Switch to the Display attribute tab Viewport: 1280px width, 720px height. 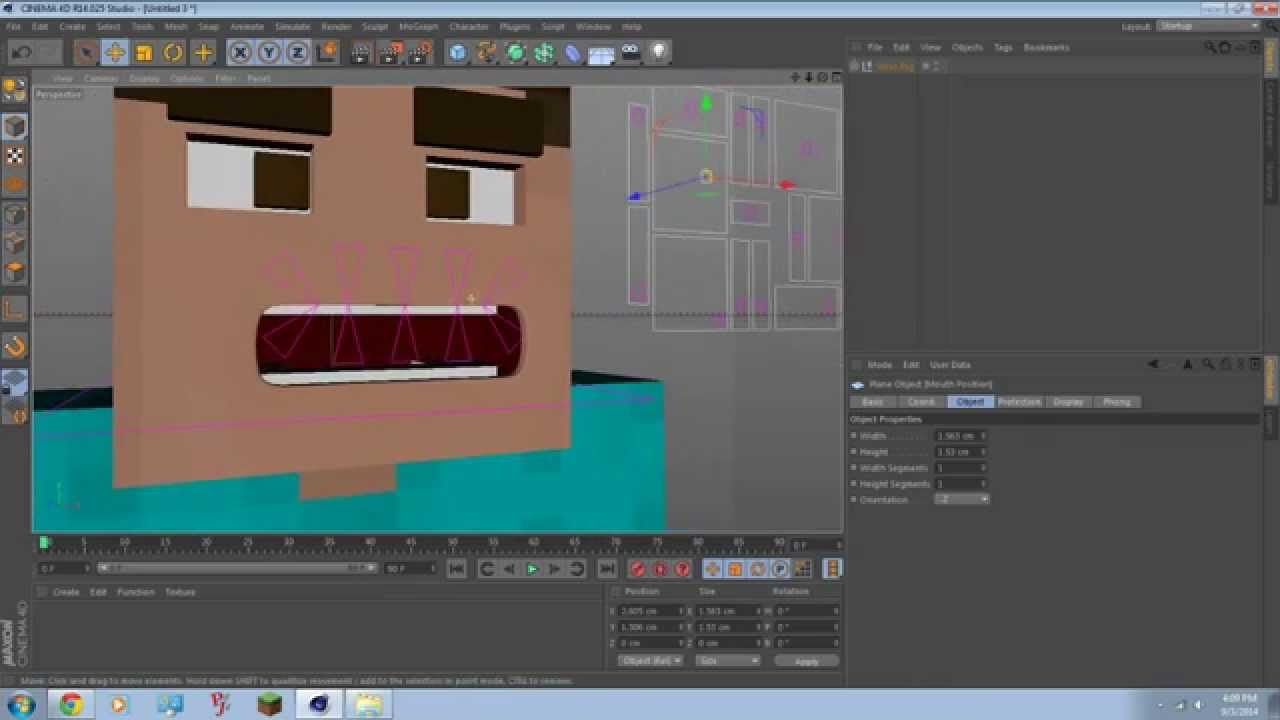coord(1068,402)
